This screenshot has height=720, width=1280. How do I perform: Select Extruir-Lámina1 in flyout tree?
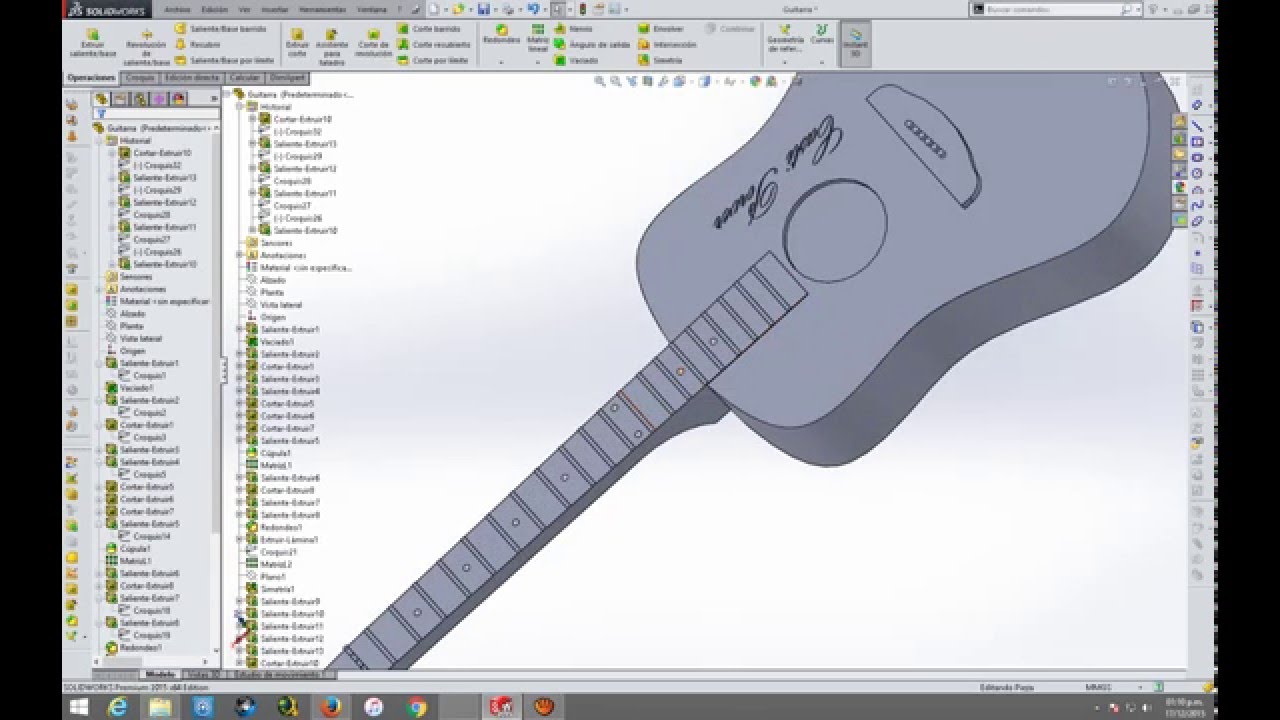pos(282,539)
